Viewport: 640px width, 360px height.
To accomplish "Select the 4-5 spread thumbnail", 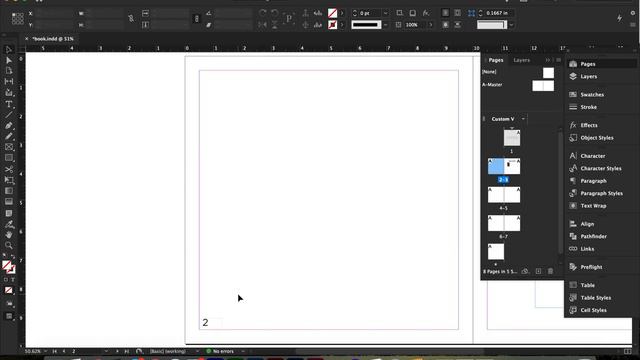I will (x=504, y=195).
